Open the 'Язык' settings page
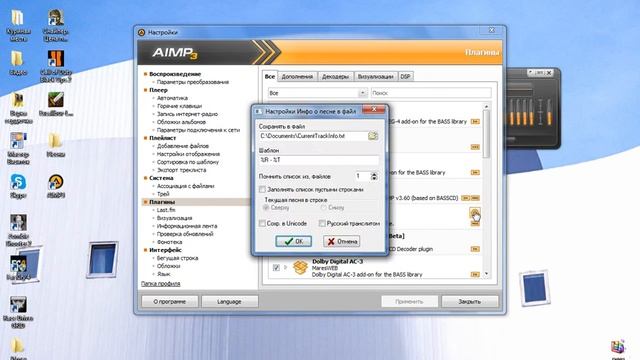 [x=164, y=274]
